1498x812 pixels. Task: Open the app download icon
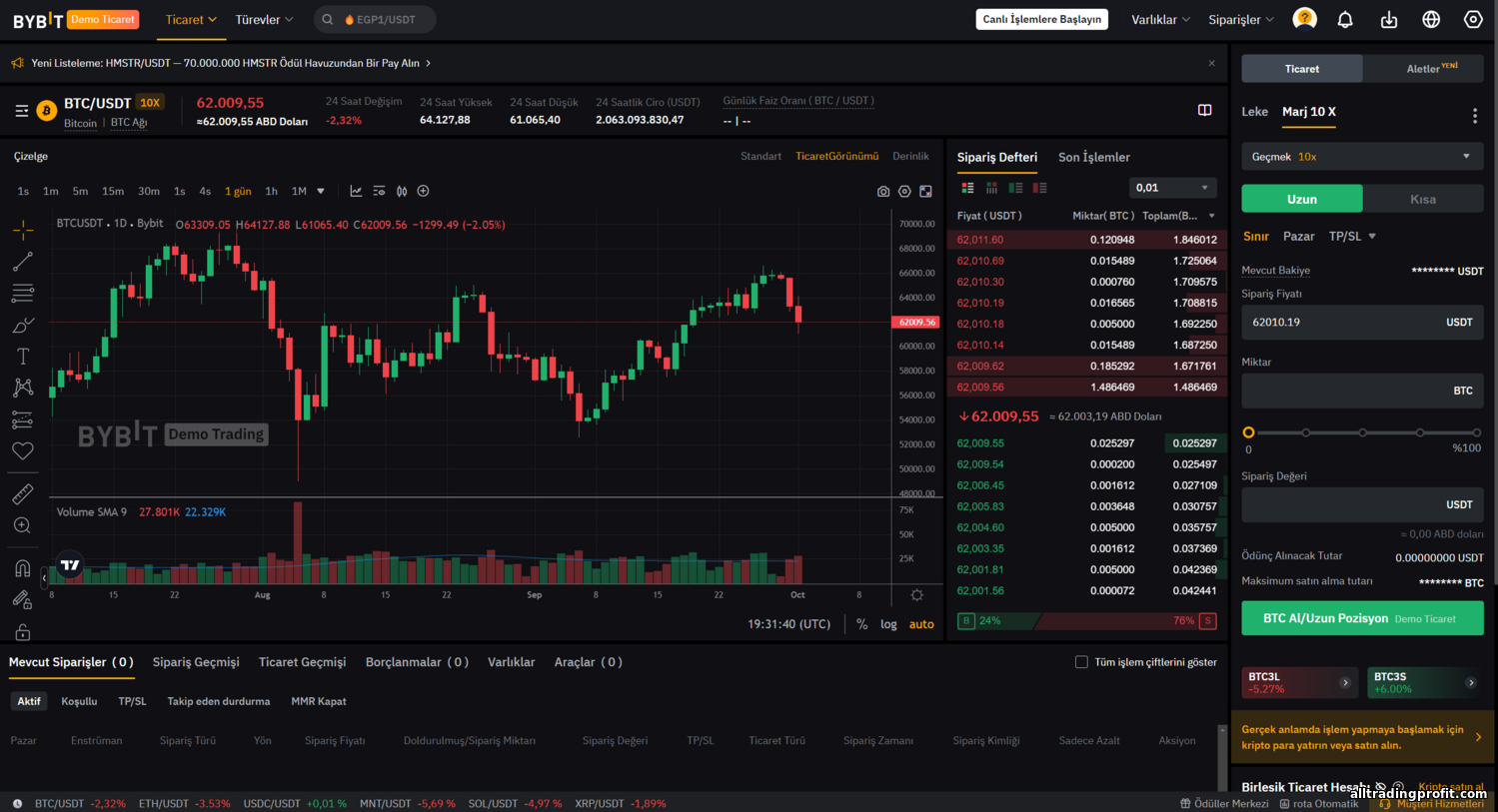[x=1389, y=19]
